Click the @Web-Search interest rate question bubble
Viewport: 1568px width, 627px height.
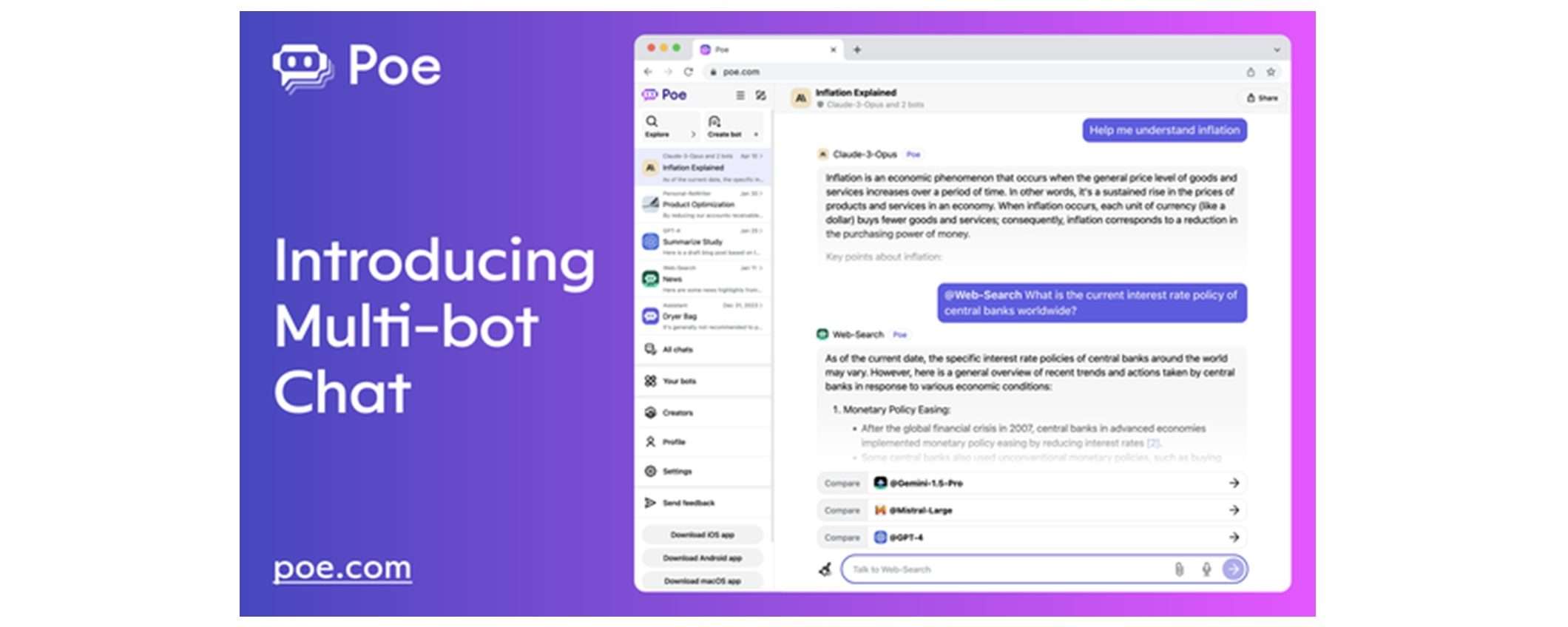tap(1092, 303)
